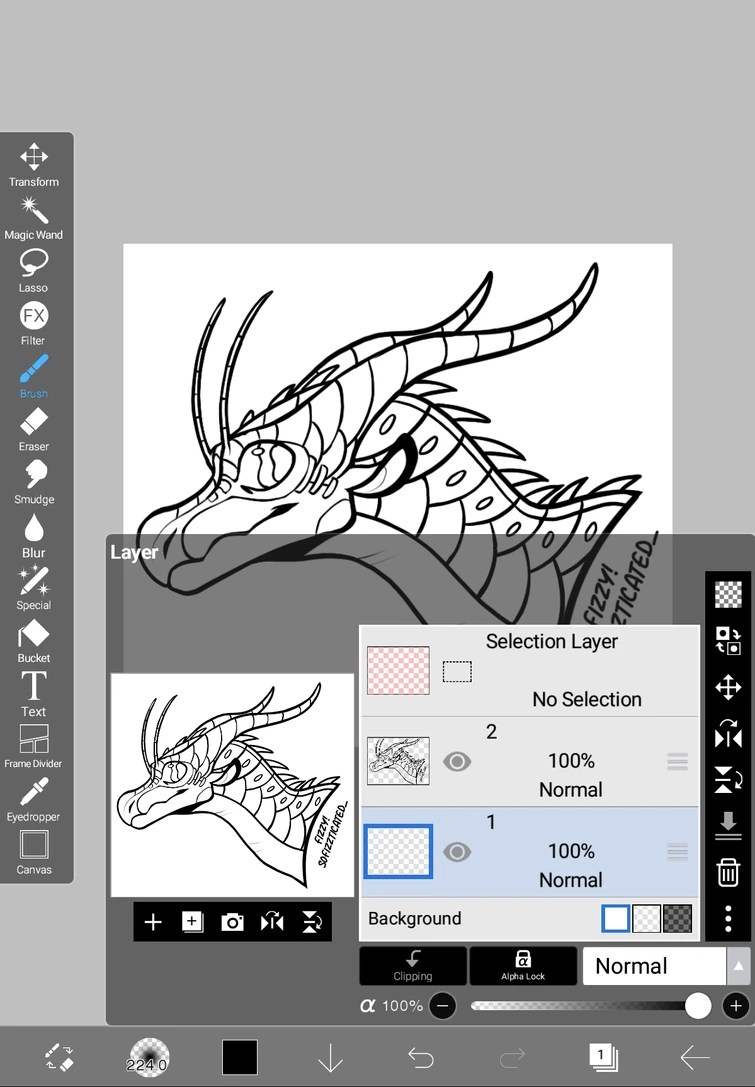
Task: Click the layer opacity slider handle
Action: 697,1006
